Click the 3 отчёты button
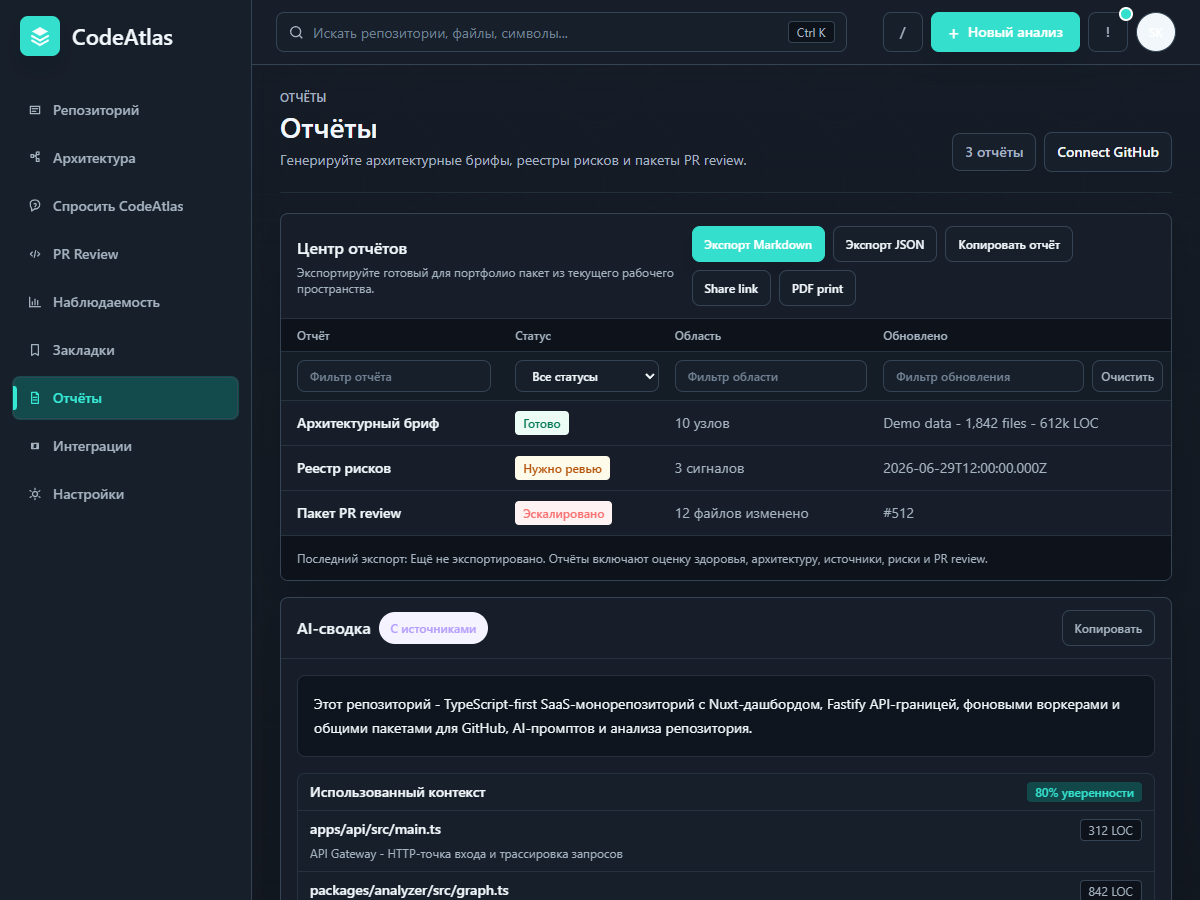This screenshot has height=900, width=1200. coord(994,152)
